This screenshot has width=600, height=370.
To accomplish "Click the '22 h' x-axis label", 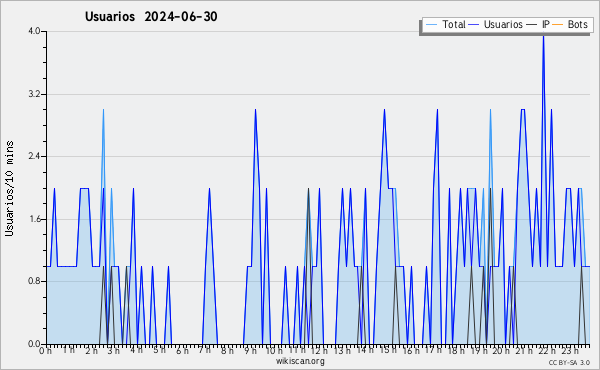I will click(547, 351).
